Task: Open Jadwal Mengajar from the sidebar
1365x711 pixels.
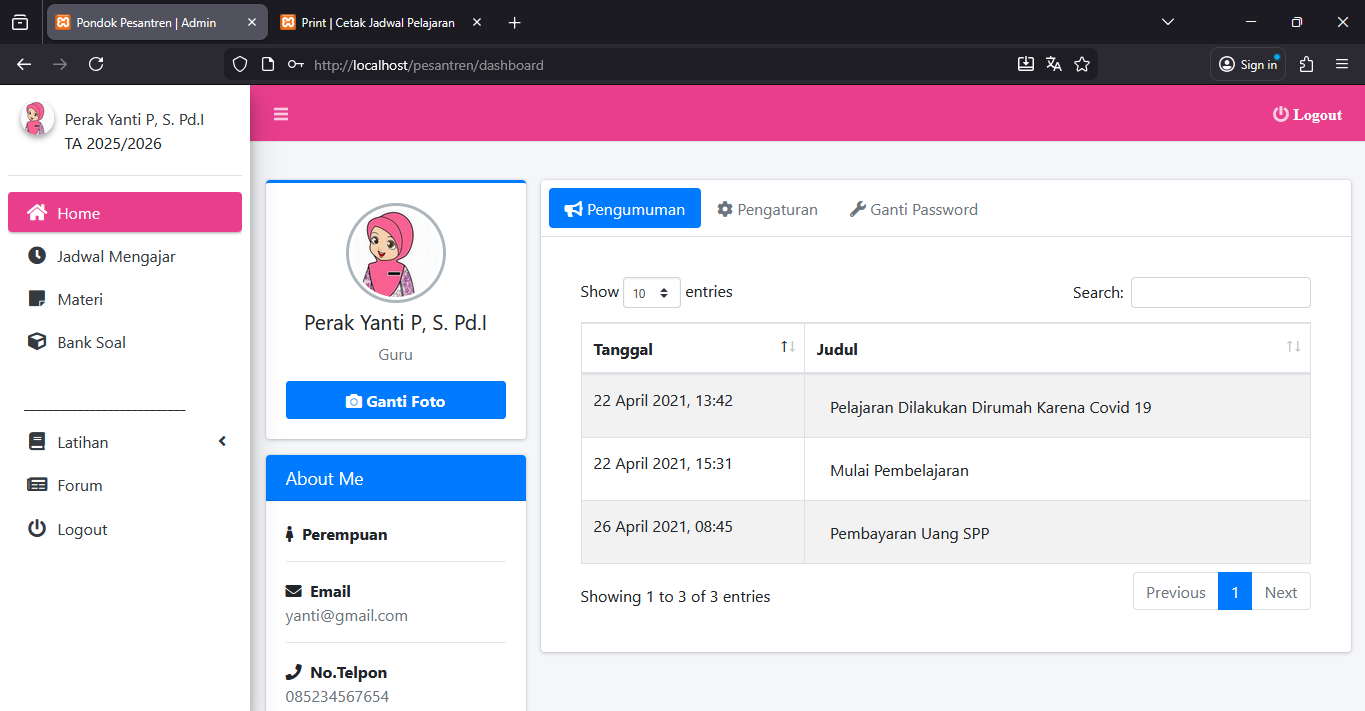Action: click(x=115, y=256)
